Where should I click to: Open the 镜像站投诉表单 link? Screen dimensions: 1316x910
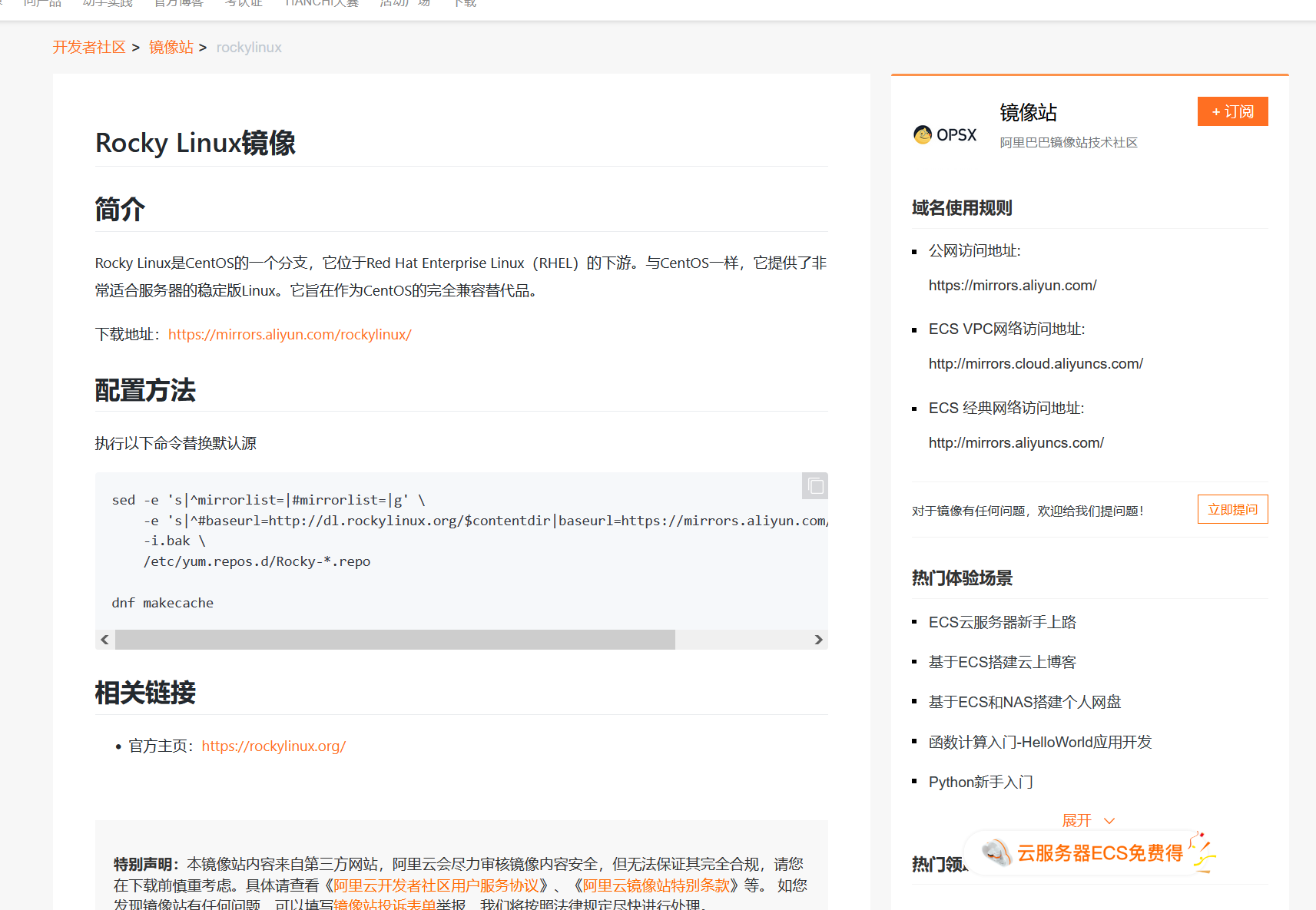coord(385,905)
